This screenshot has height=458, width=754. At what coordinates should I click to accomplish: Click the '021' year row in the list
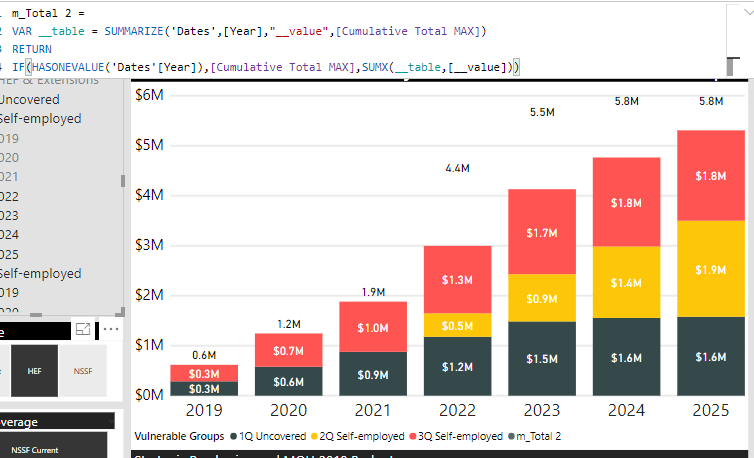[x=10, y=177]
